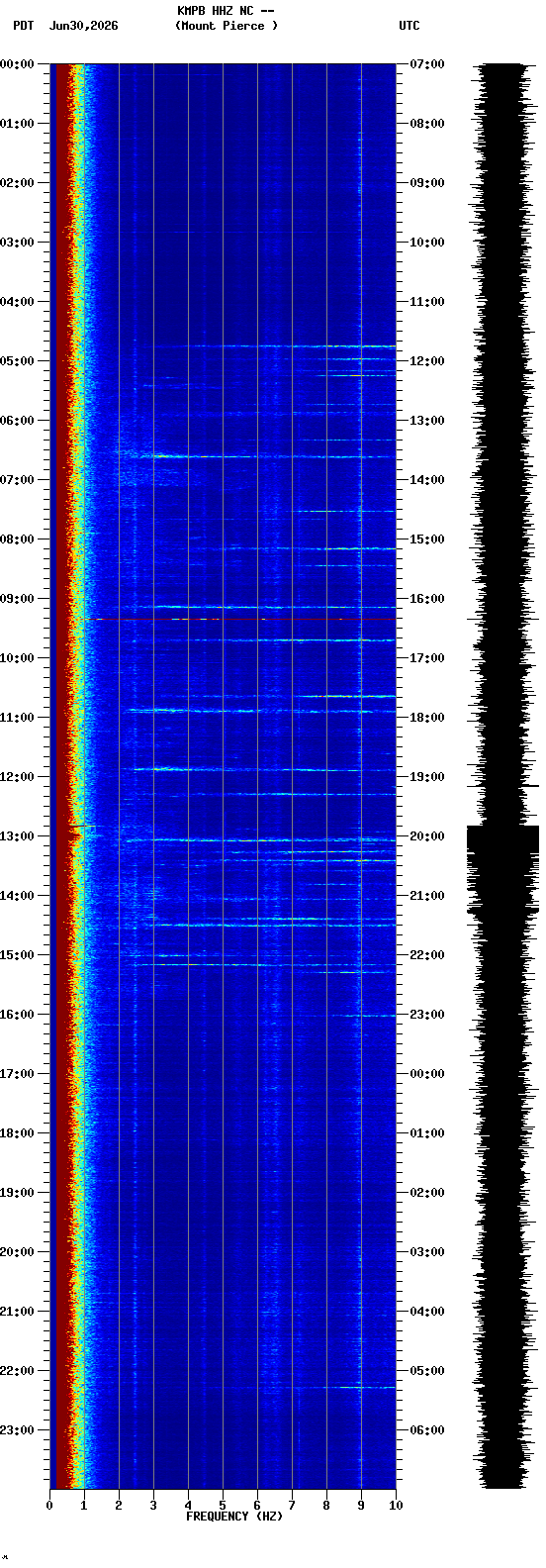Select the '14:00' label on the UTC axis
This screenshot has width=546, height=1568.
point(426,480)
